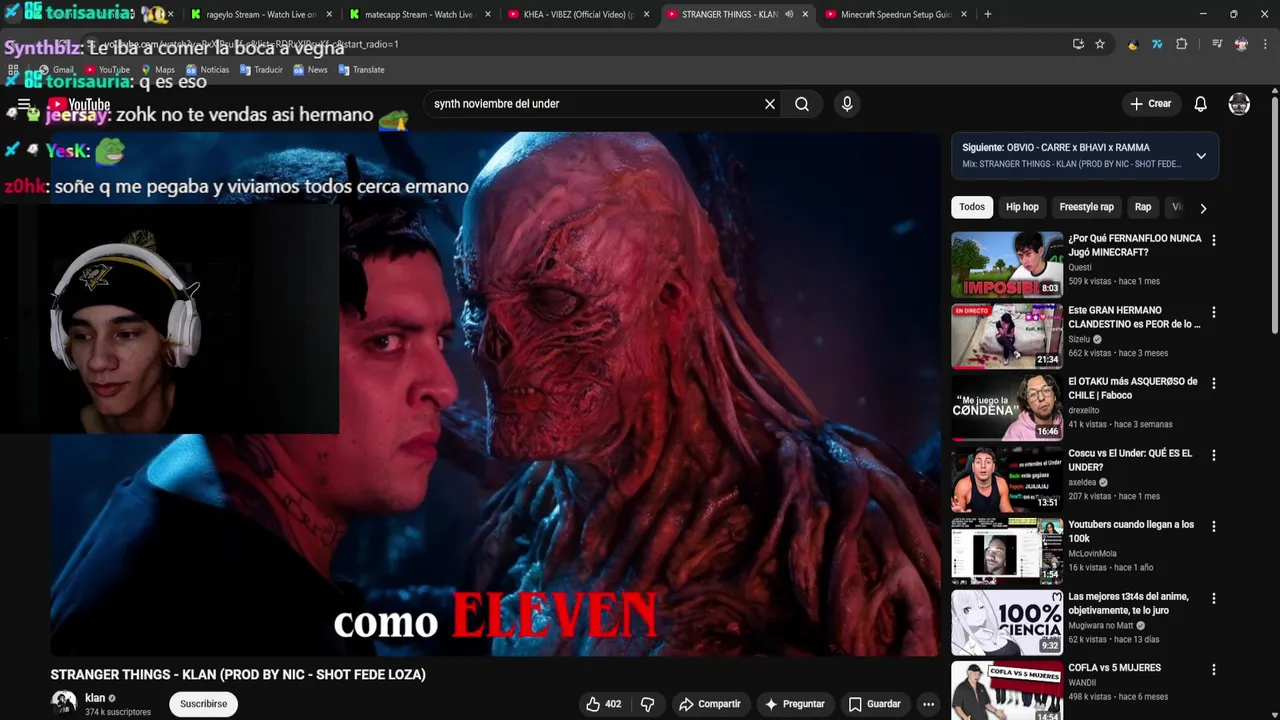
Task: Open the YouTube account avatar menu
Action: (x=1239, y=104)
